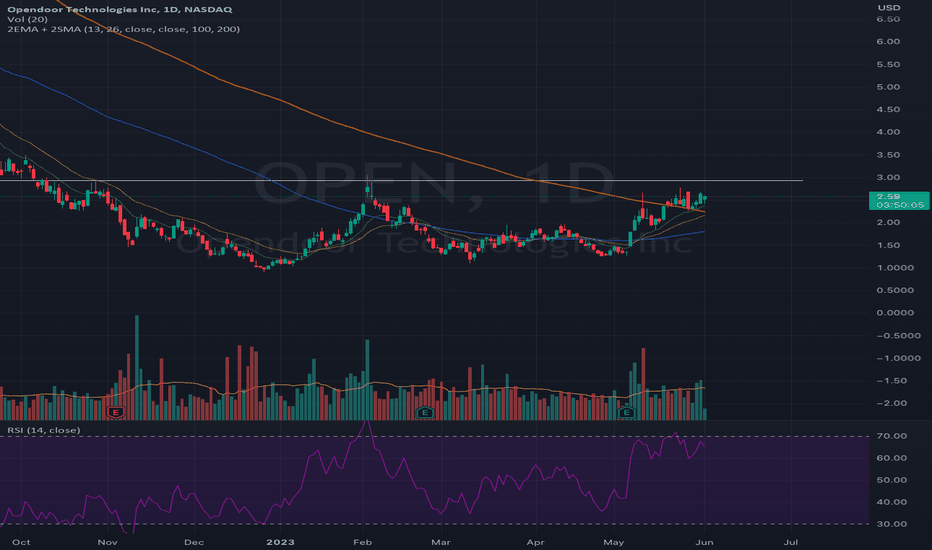The image size is (932, 550).
Task: Select the RSI (14, close) indicator legend
Action: [x=43, y=430]
